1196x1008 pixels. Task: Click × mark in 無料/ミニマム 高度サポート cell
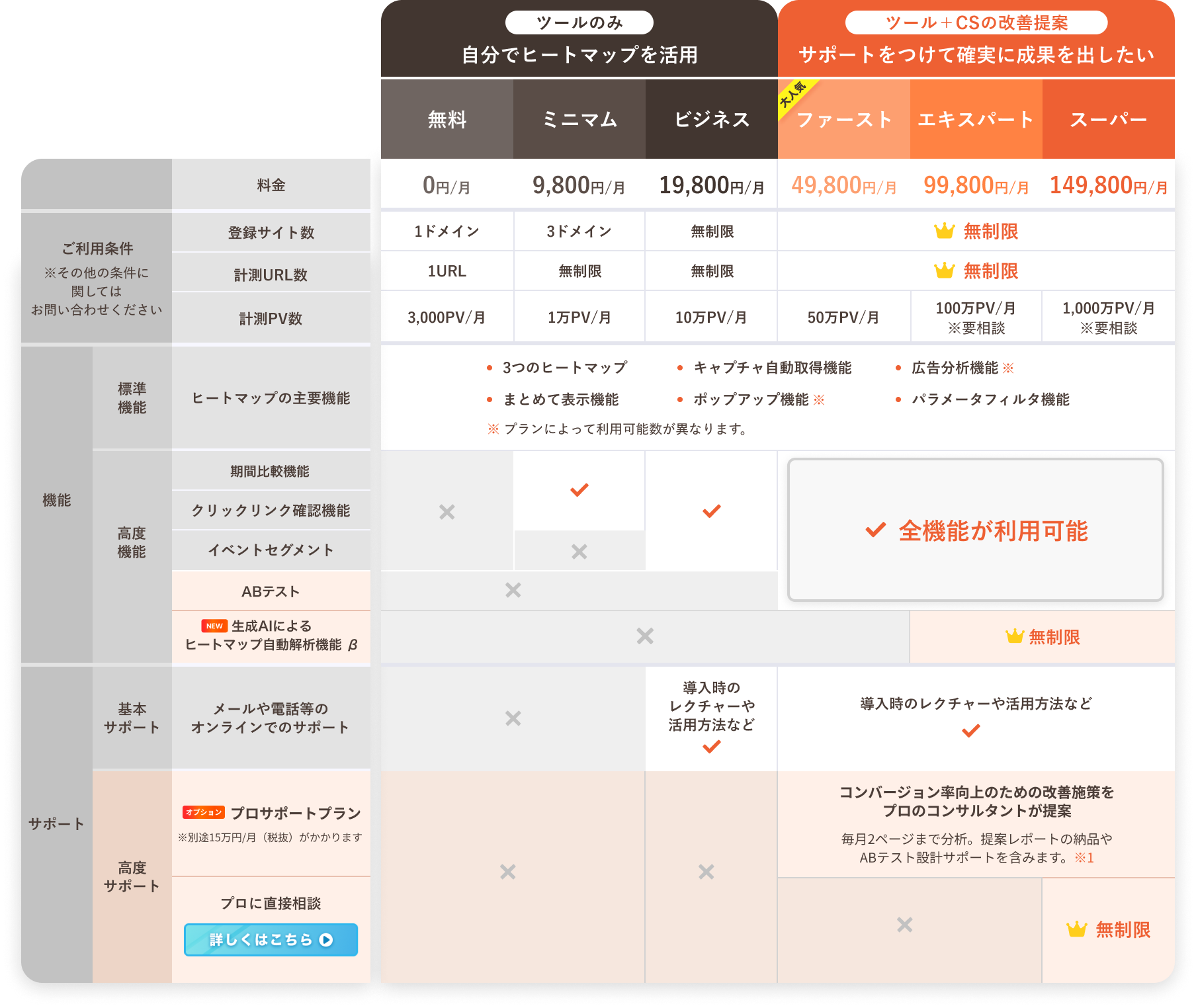click(508, 872)
